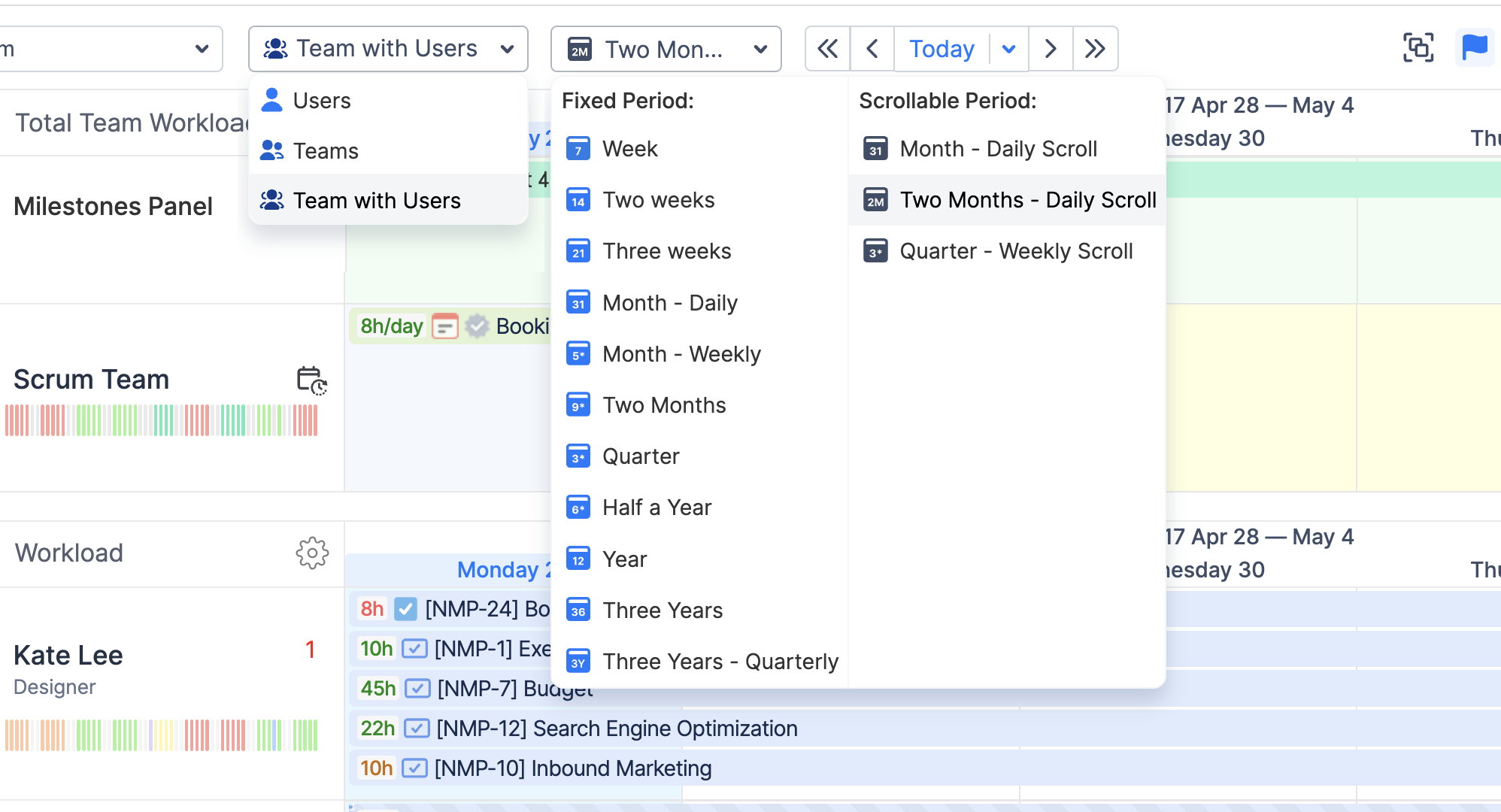The image size is (1501, 812).
Task: Go to previous period arrow
Action: coord(872,49)
